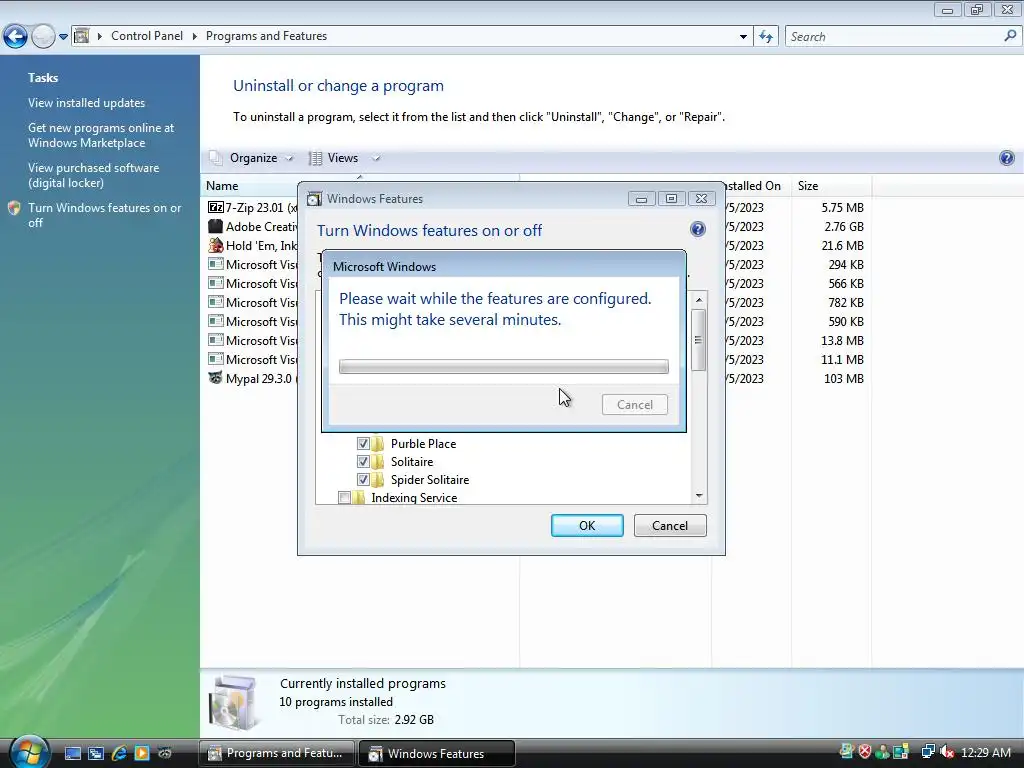1024x768 pixels.
Task: Click the features list scroll up arrow
Action: coord(699,300)
